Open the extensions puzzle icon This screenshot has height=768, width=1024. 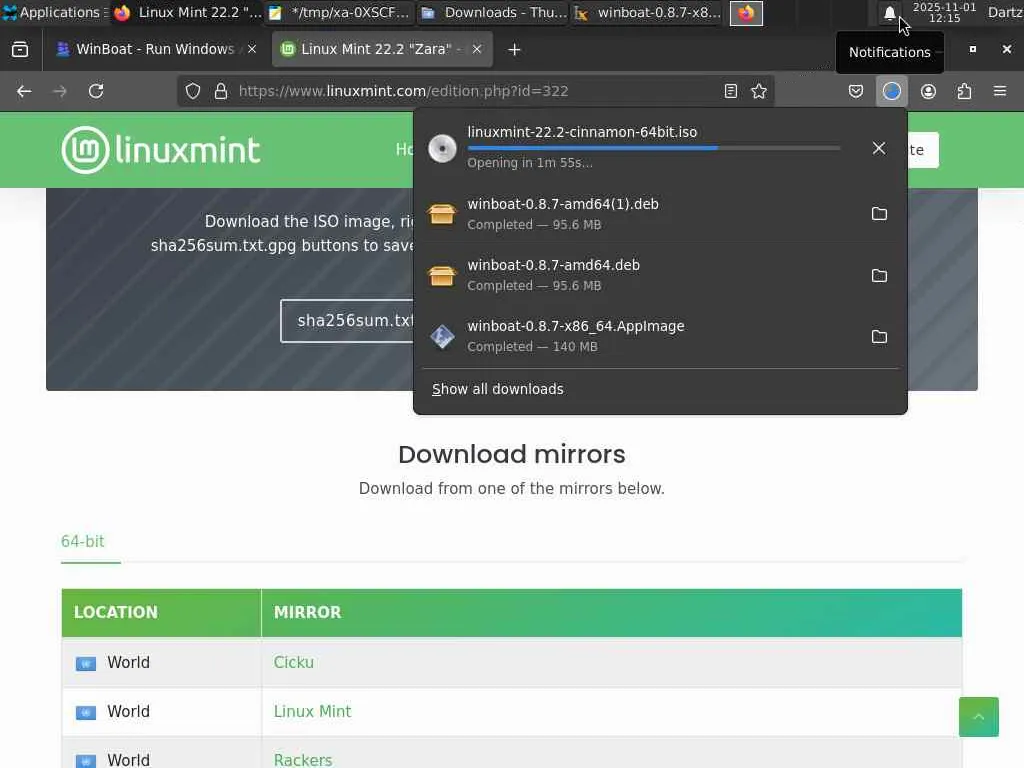pos(964,91)
